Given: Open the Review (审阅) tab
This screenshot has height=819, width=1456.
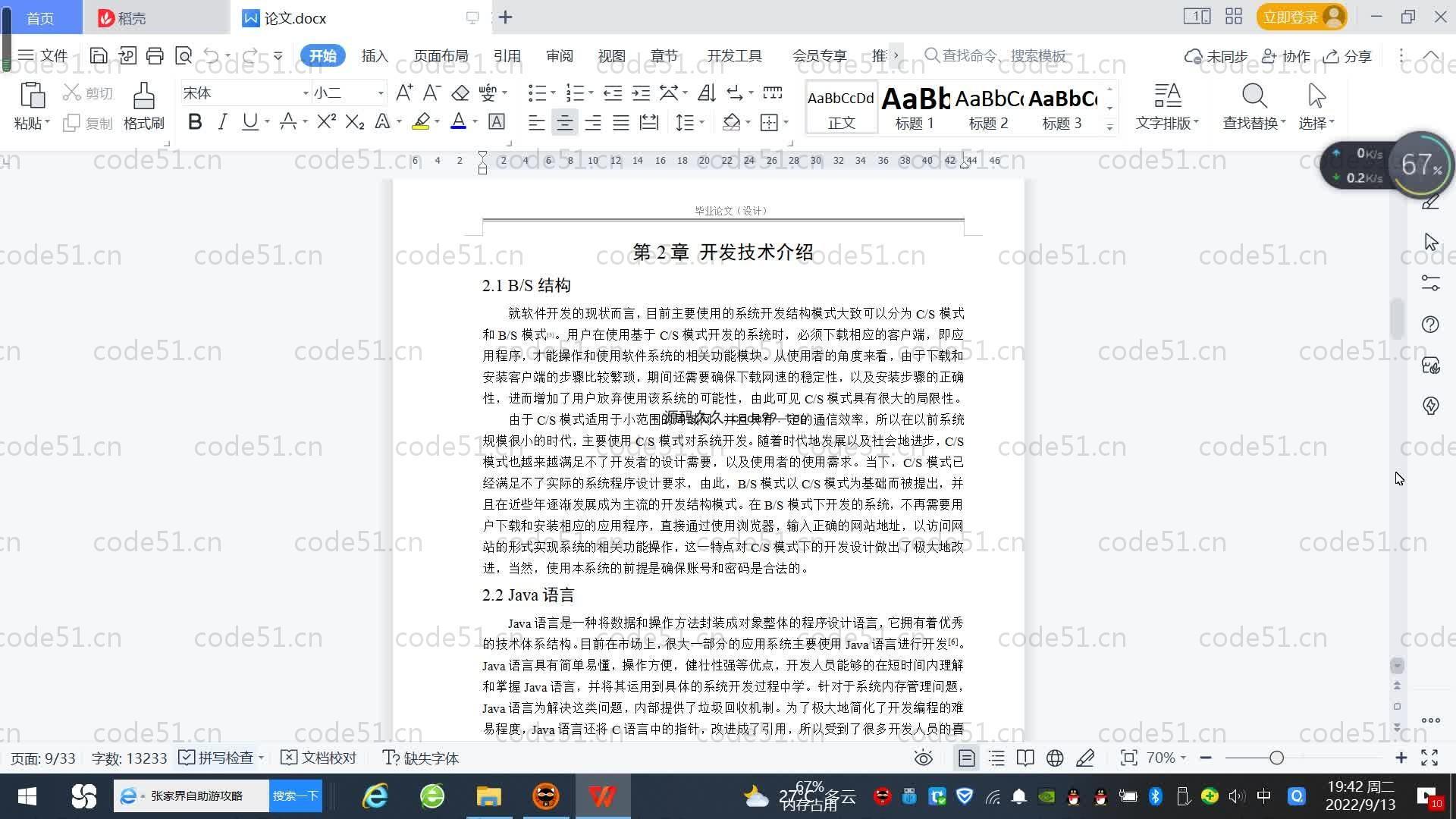Looking at the screenshot, I should click(559, 55).
